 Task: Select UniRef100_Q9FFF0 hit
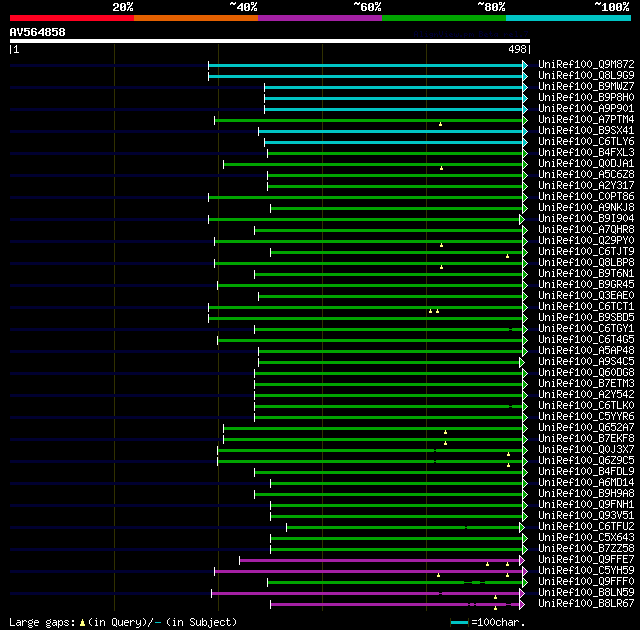coord(586,582)
